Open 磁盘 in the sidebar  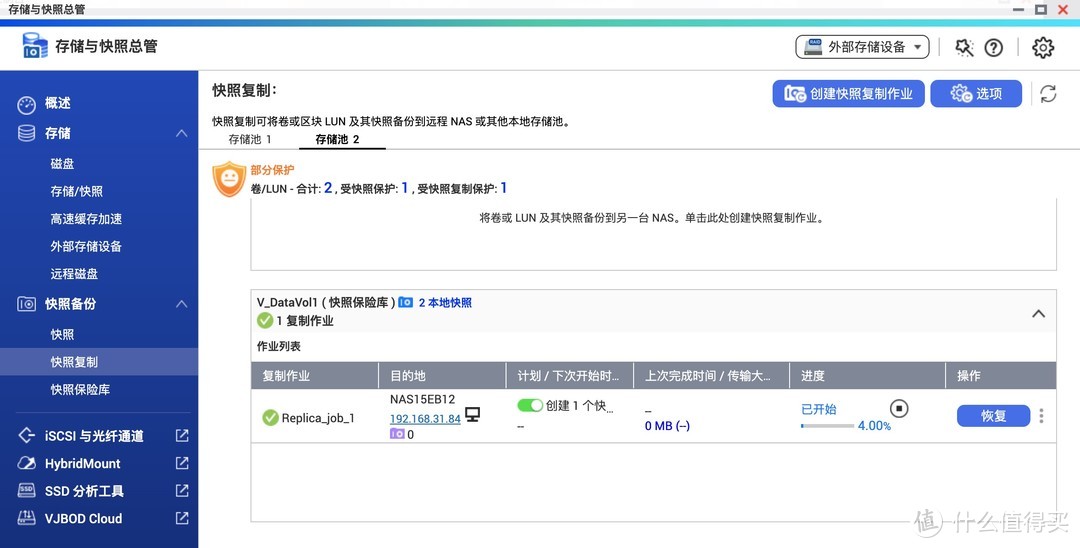(x=62, y=164)
